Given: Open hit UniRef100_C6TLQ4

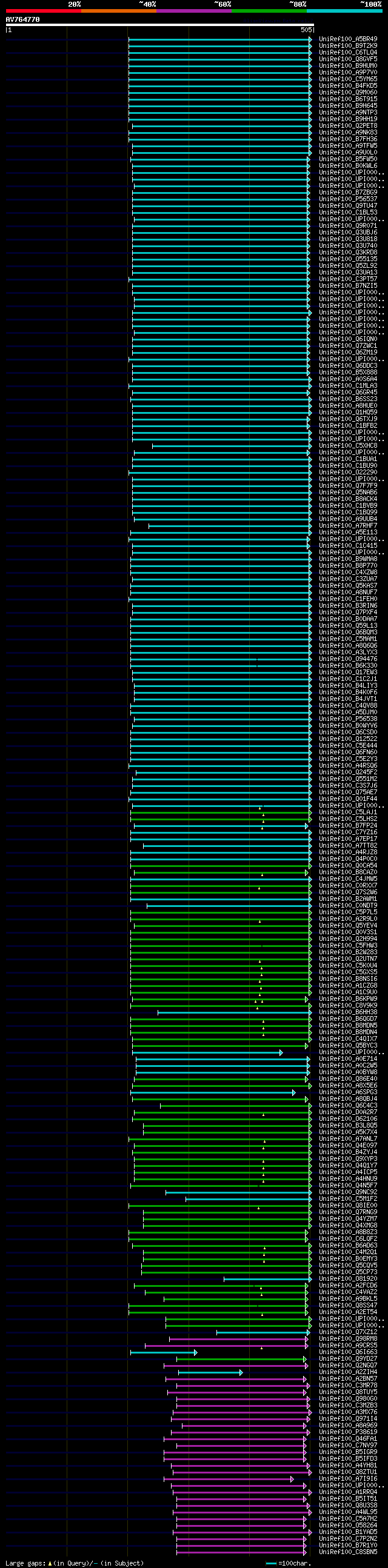Looking at the screenshot, I should (x=348, y=52).
